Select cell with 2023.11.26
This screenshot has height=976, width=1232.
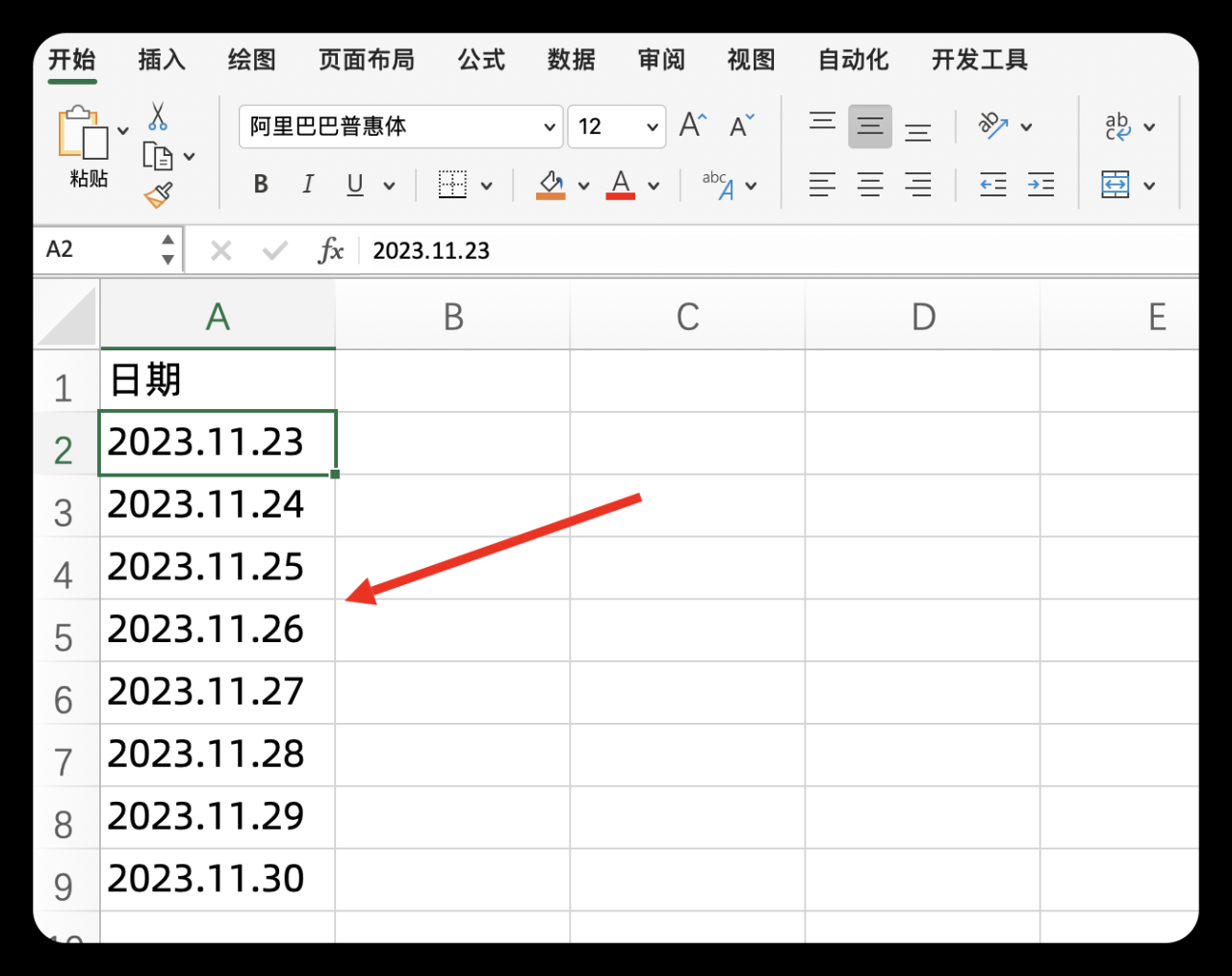[218, 630]
